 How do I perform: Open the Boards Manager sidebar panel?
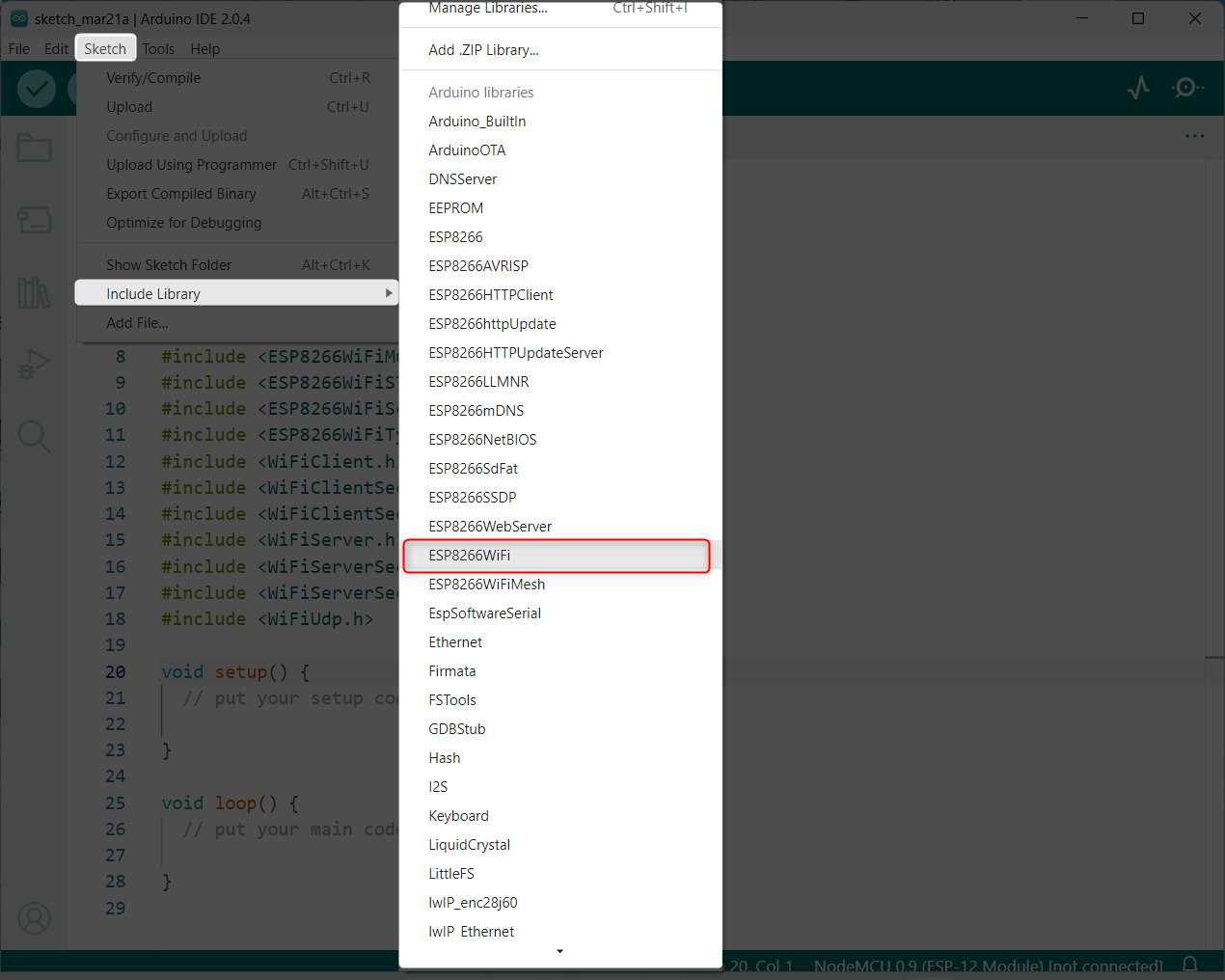pos(34,219)
